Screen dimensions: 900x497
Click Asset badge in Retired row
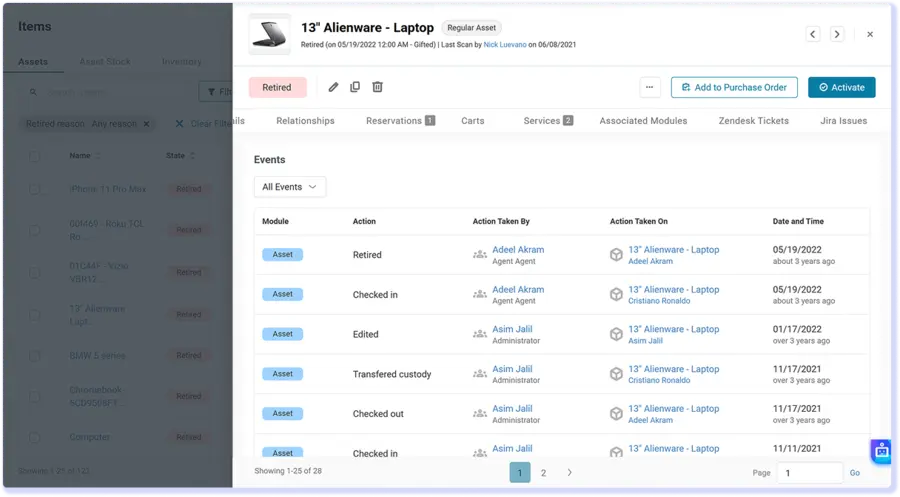coord(282,254)
